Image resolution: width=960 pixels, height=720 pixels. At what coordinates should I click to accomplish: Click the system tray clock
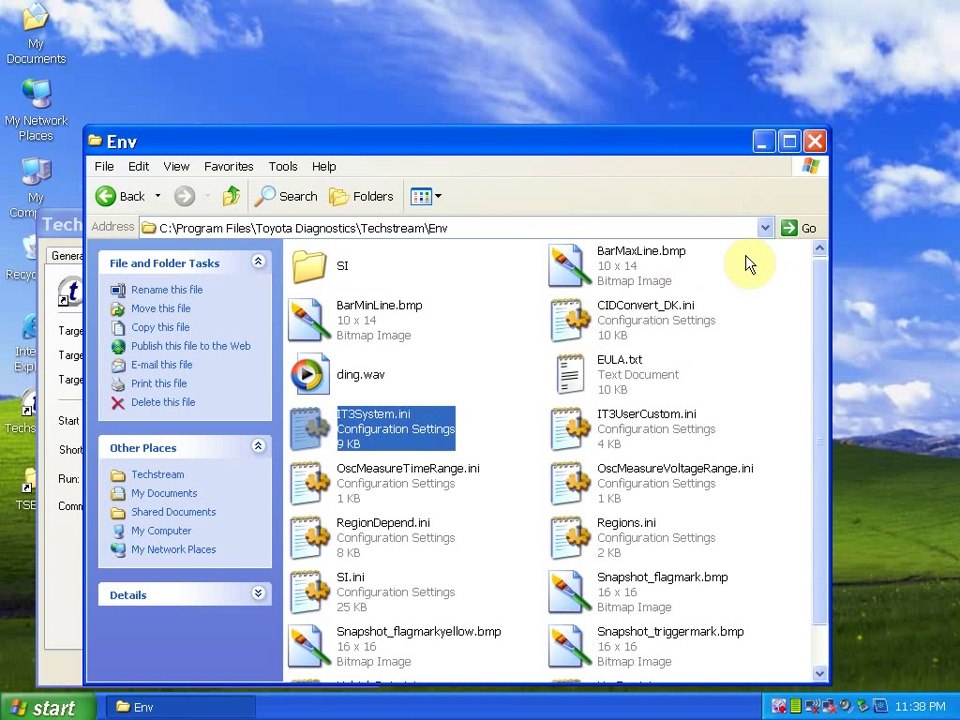pos(920,707)
